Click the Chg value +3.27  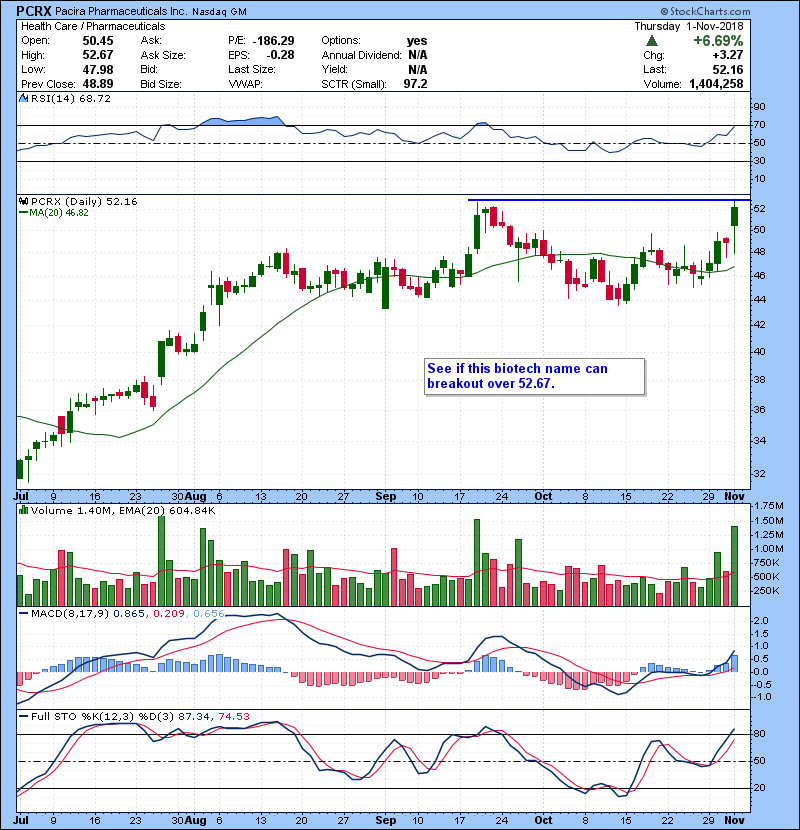pos(727,55)
